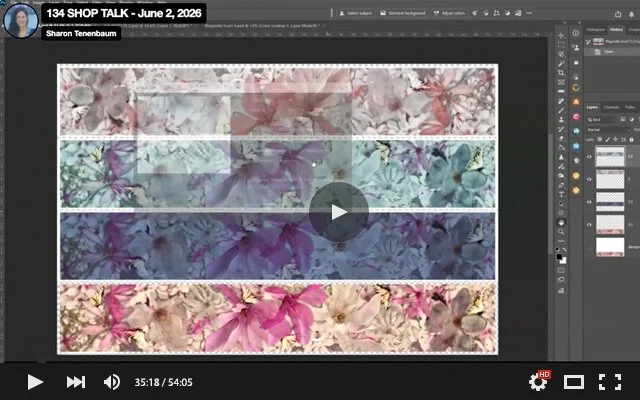Select the Open state in History panel
Screen dimensions: 640x400
coord(612,52)
